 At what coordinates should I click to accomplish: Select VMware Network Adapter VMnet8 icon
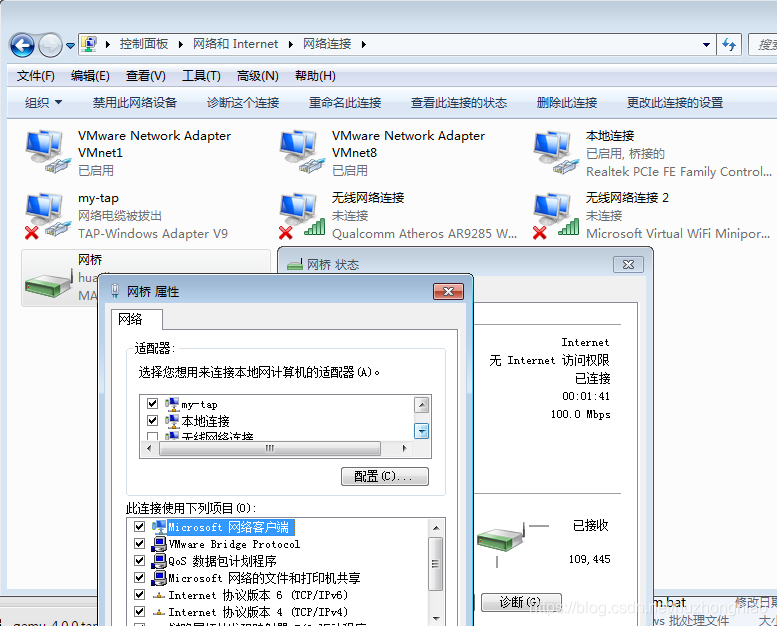click(x=302, y=152)
